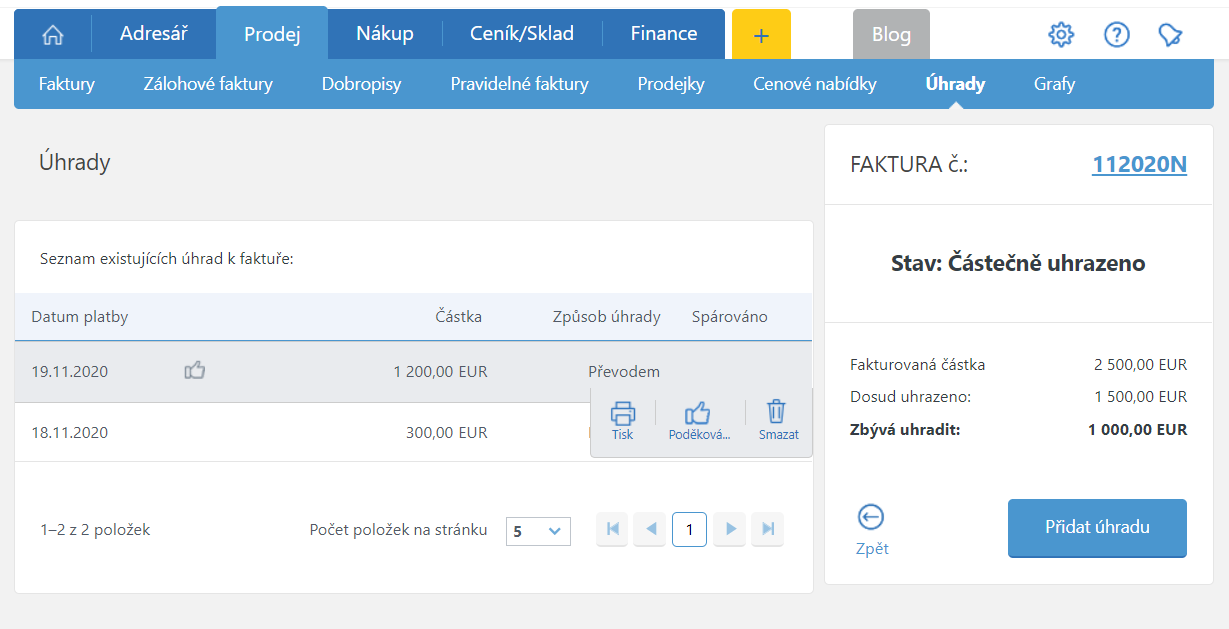Click the Tisk printer icon
The width and height of the screenshot is (1229, 629).
click(623, 413)
